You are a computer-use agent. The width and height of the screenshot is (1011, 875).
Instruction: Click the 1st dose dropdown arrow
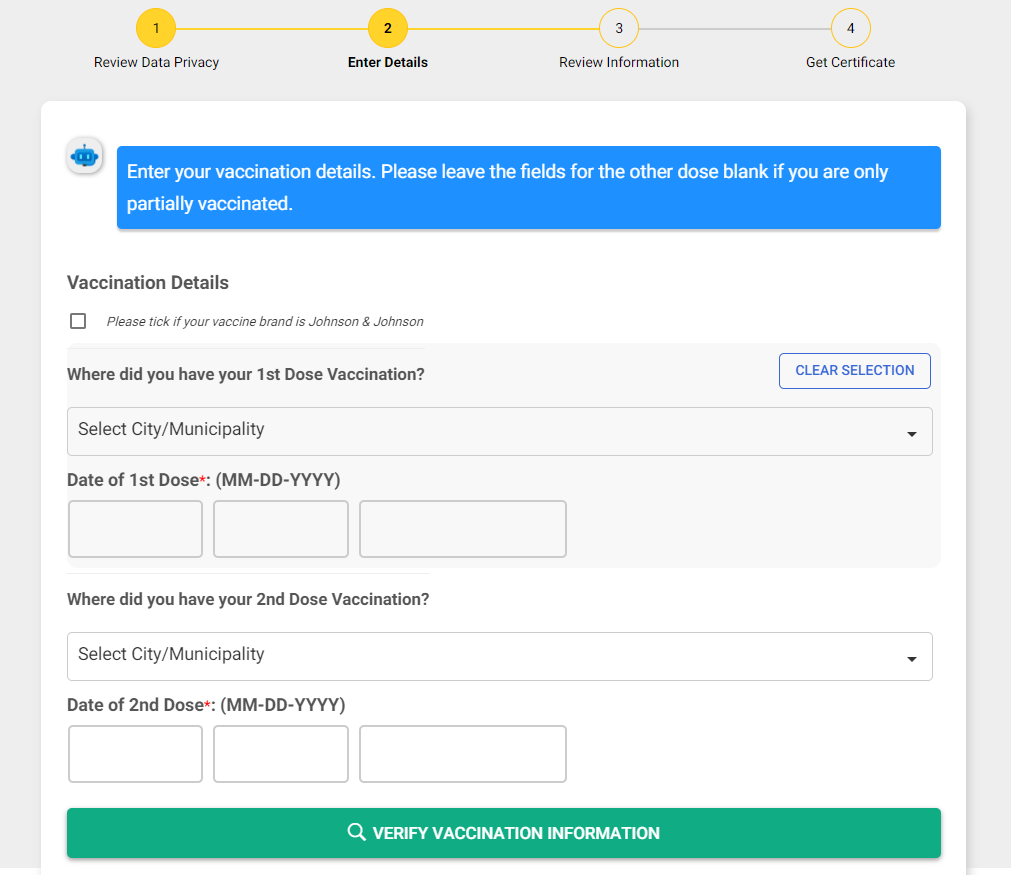[x=911, y=434]
